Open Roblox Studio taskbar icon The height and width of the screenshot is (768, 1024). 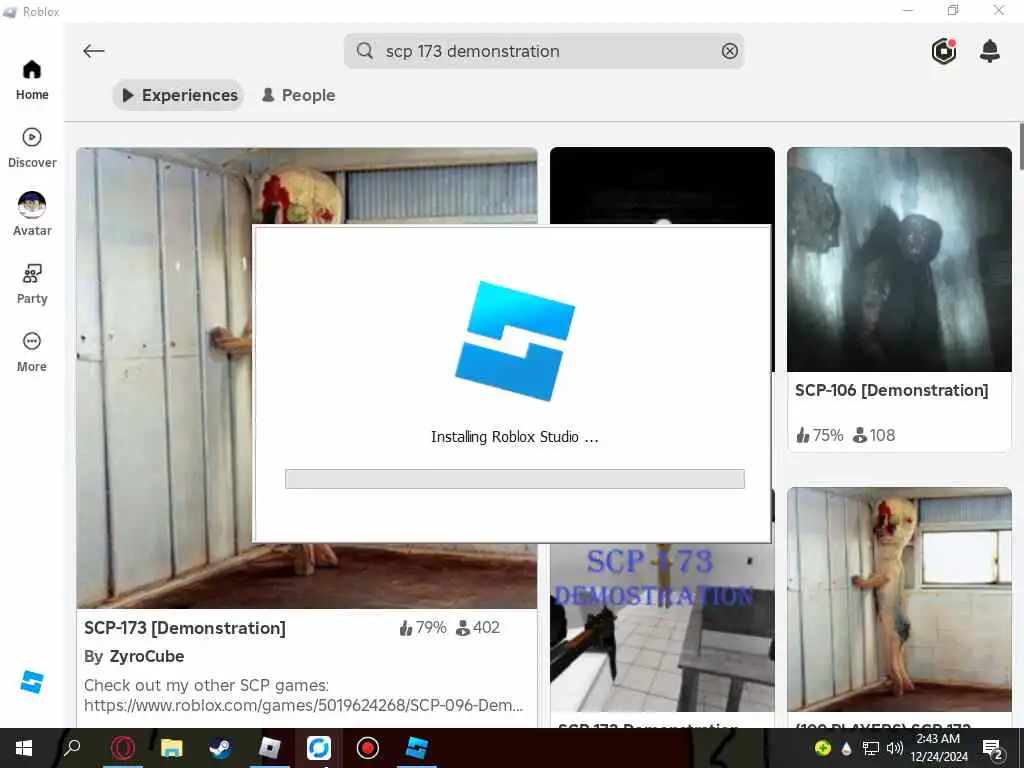click(x=417, y=748)
